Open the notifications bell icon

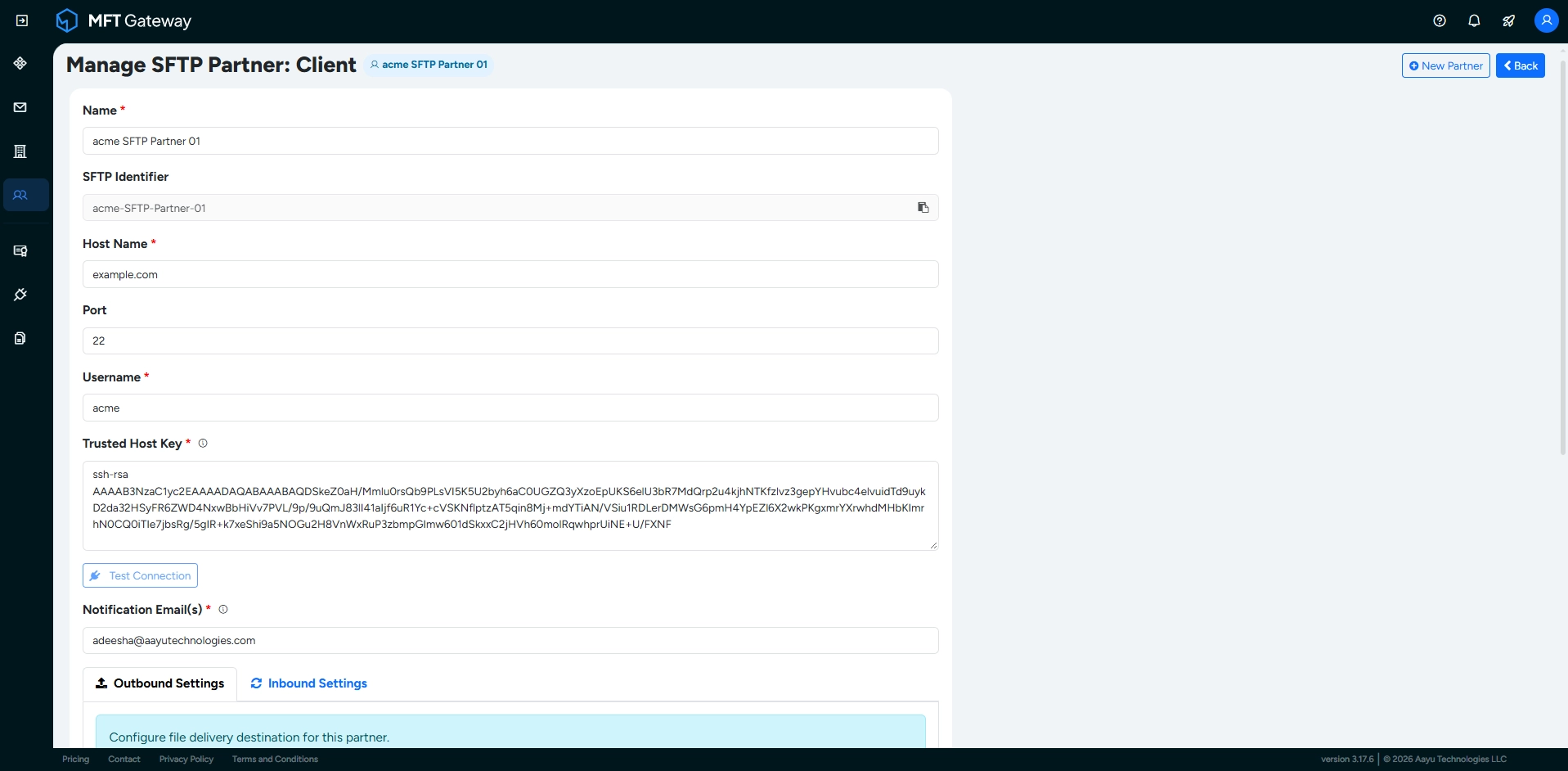(x=1474, y=20)
